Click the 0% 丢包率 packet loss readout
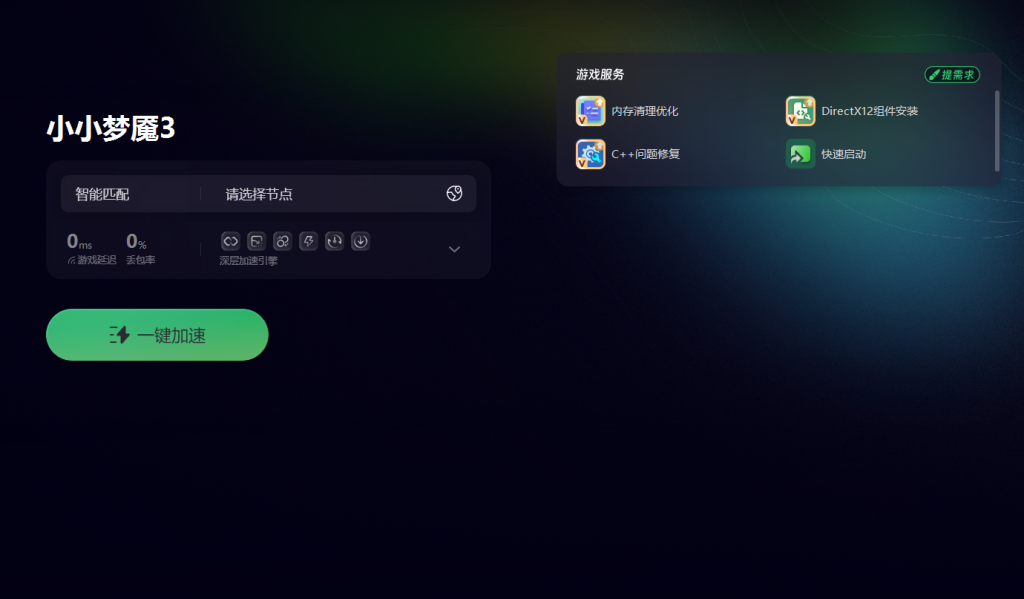 [140, 248]
